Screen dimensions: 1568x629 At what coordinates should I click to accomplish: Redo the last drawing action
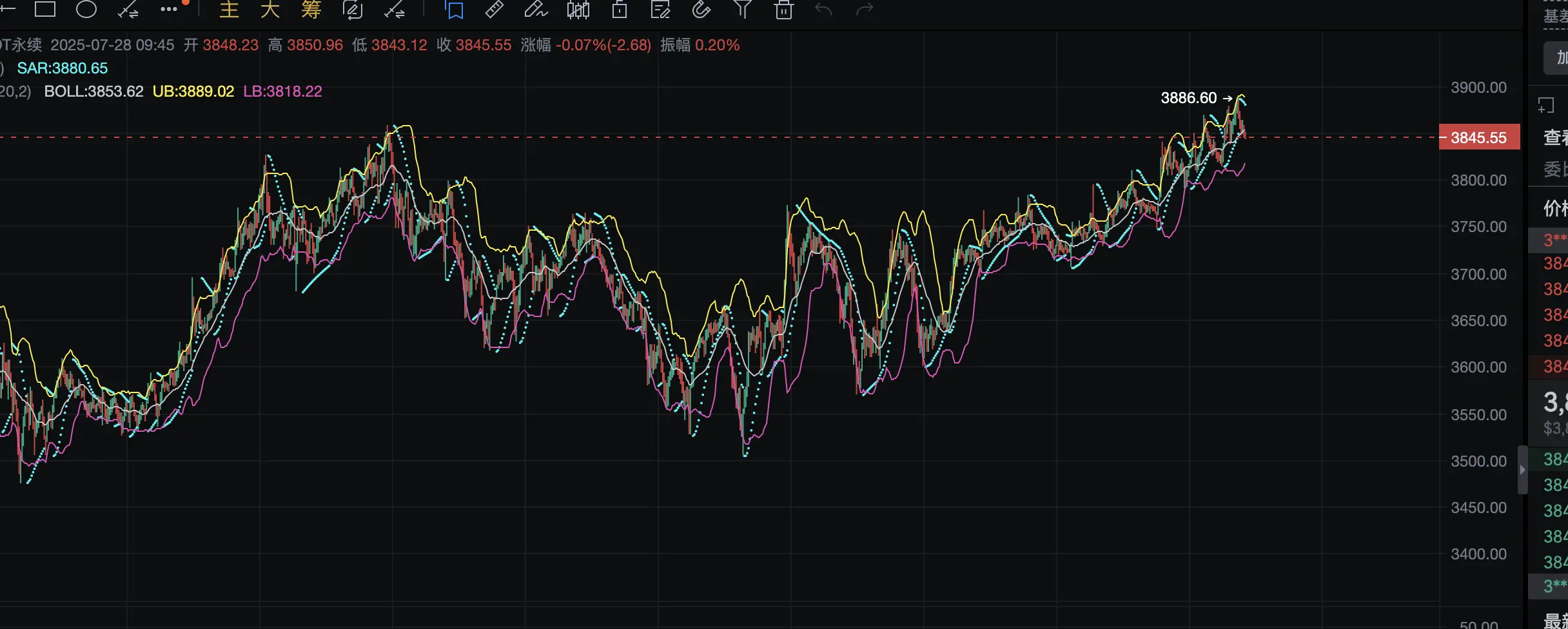865,10
